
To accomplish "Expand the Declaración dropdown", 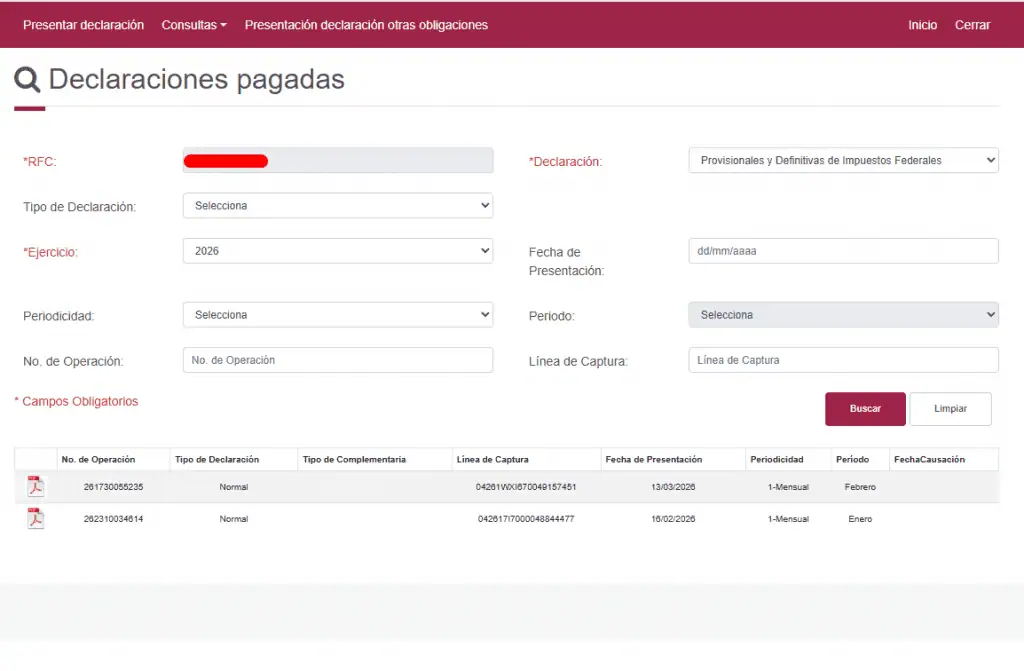I will click(843, 160).
